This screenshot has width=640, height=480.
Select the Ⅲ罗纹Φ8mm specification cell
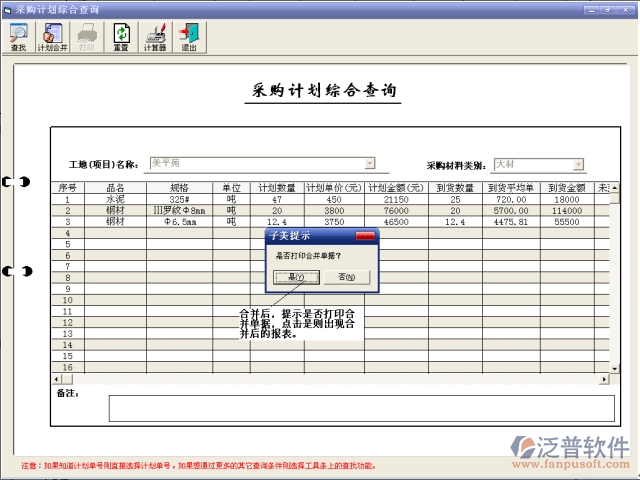(x=179, y=211)
